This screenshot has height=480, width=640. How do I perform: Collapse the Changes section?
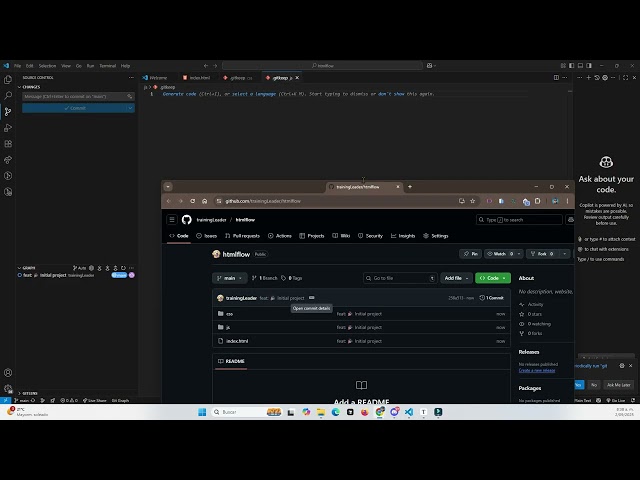(19, 87)
